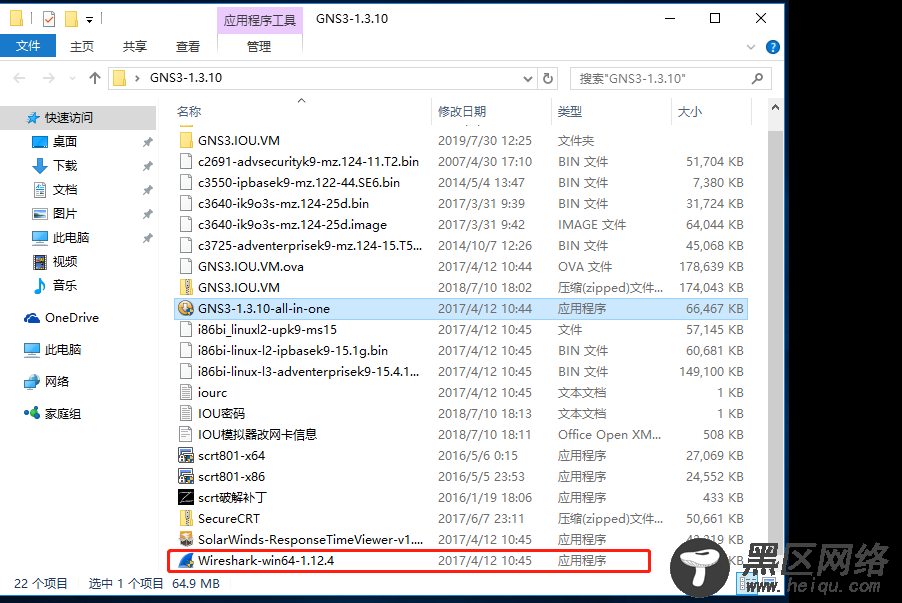Click GNS3-1.3.10 breadcrumb in address bar
This screenshot has height=603, width=902.
tap(186, 78)
